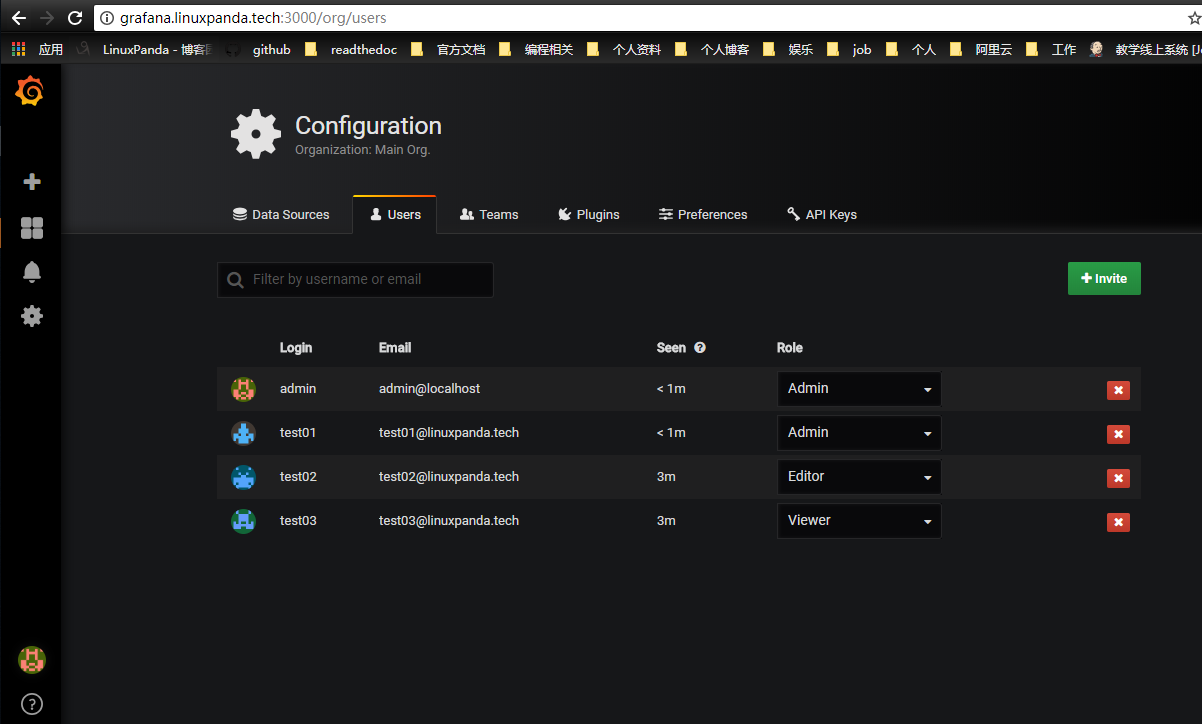
Task: Reload the page with browser refresh icon
Action: click(75, 18)
